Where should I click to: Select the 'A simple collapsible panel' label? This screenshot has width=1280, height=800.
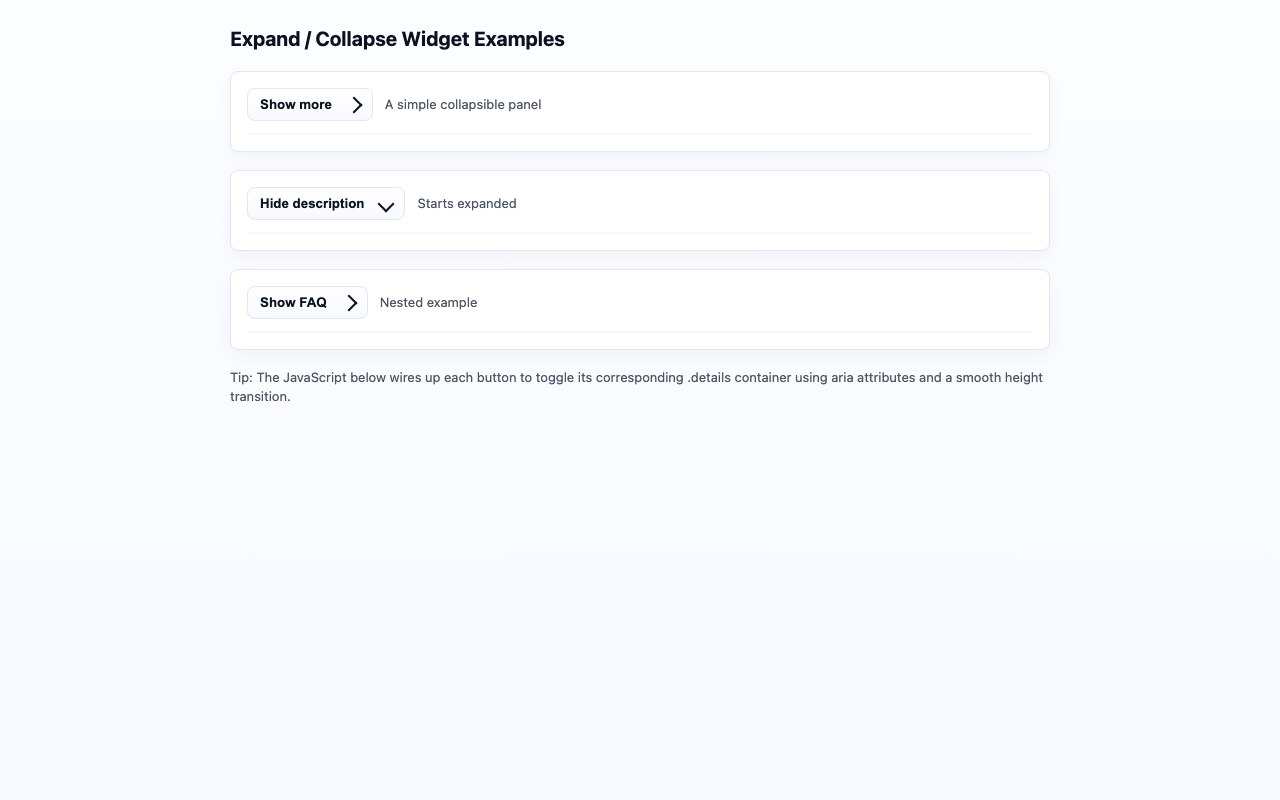462,104
